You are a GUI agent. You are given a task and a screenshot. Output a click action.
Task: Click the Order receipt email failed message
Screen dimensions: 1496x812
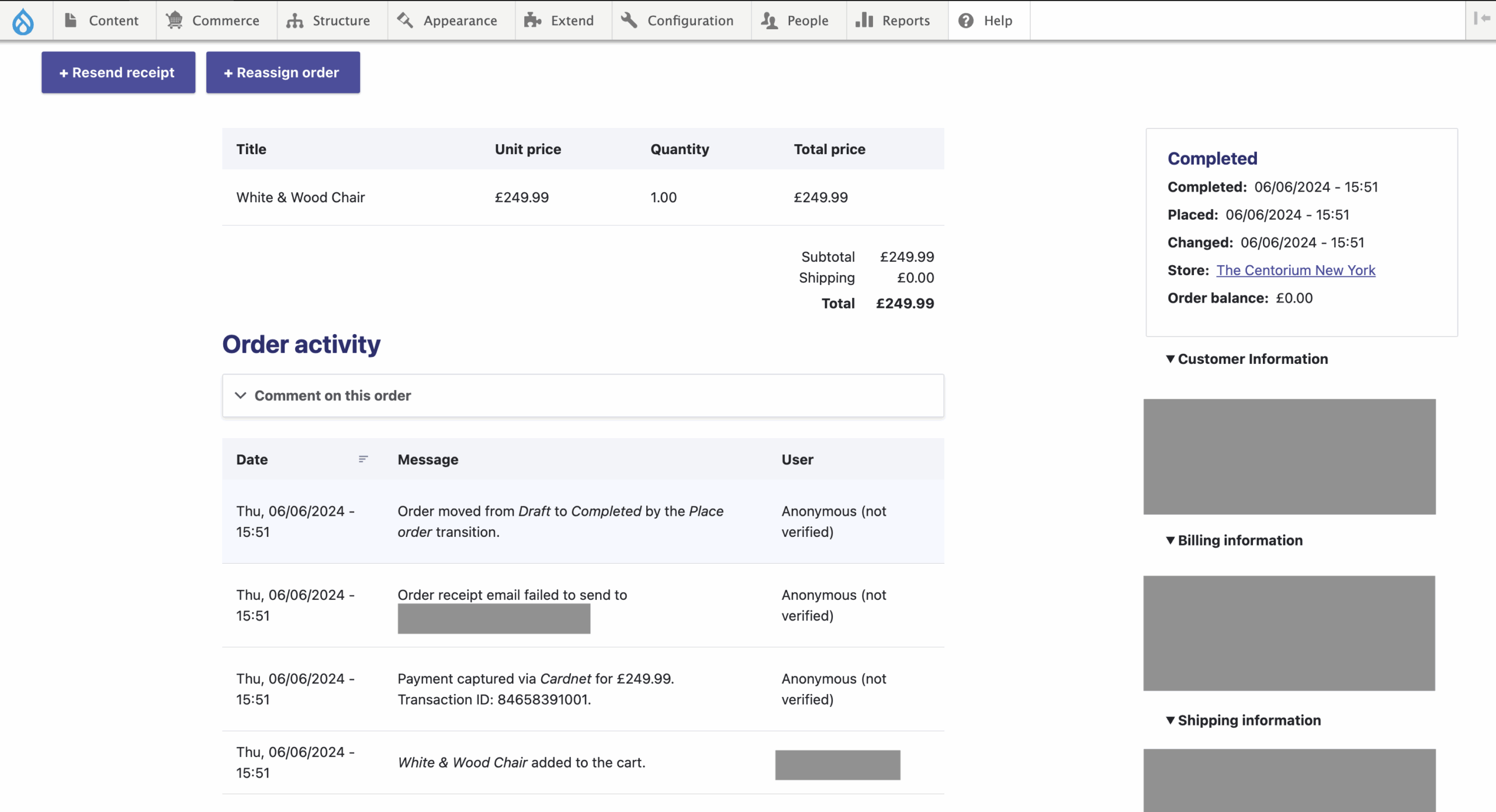pos(512,595)
